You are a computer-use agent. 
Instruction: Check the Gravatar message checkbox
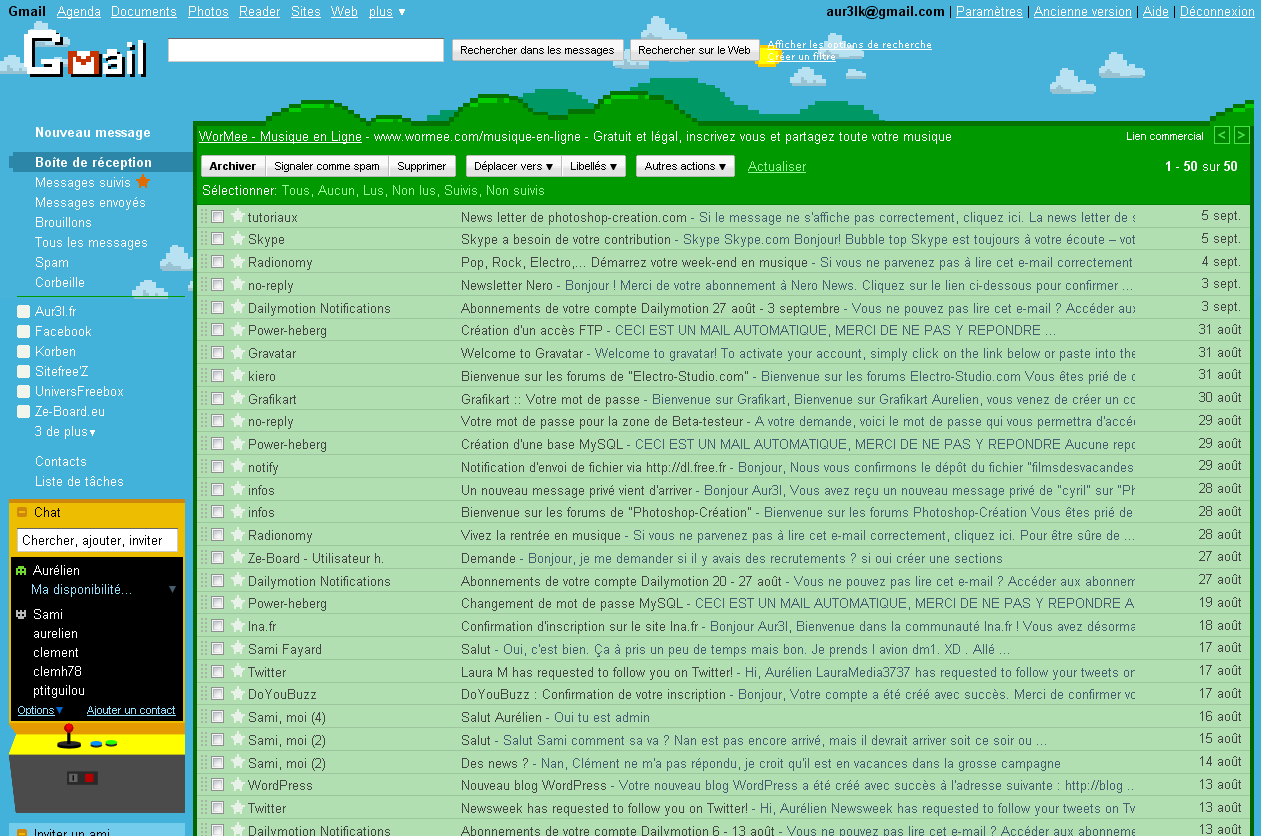tap(217, 353)
